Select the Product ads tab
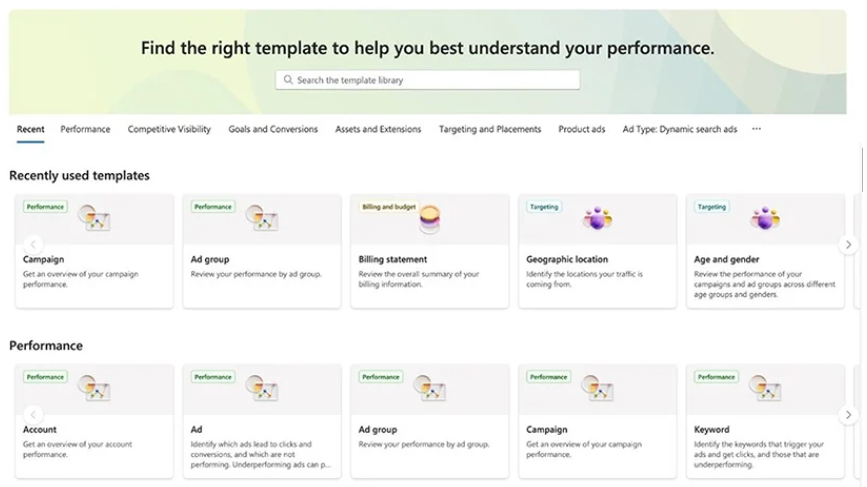This screenshot has height=487, width=867. (582, 129)
